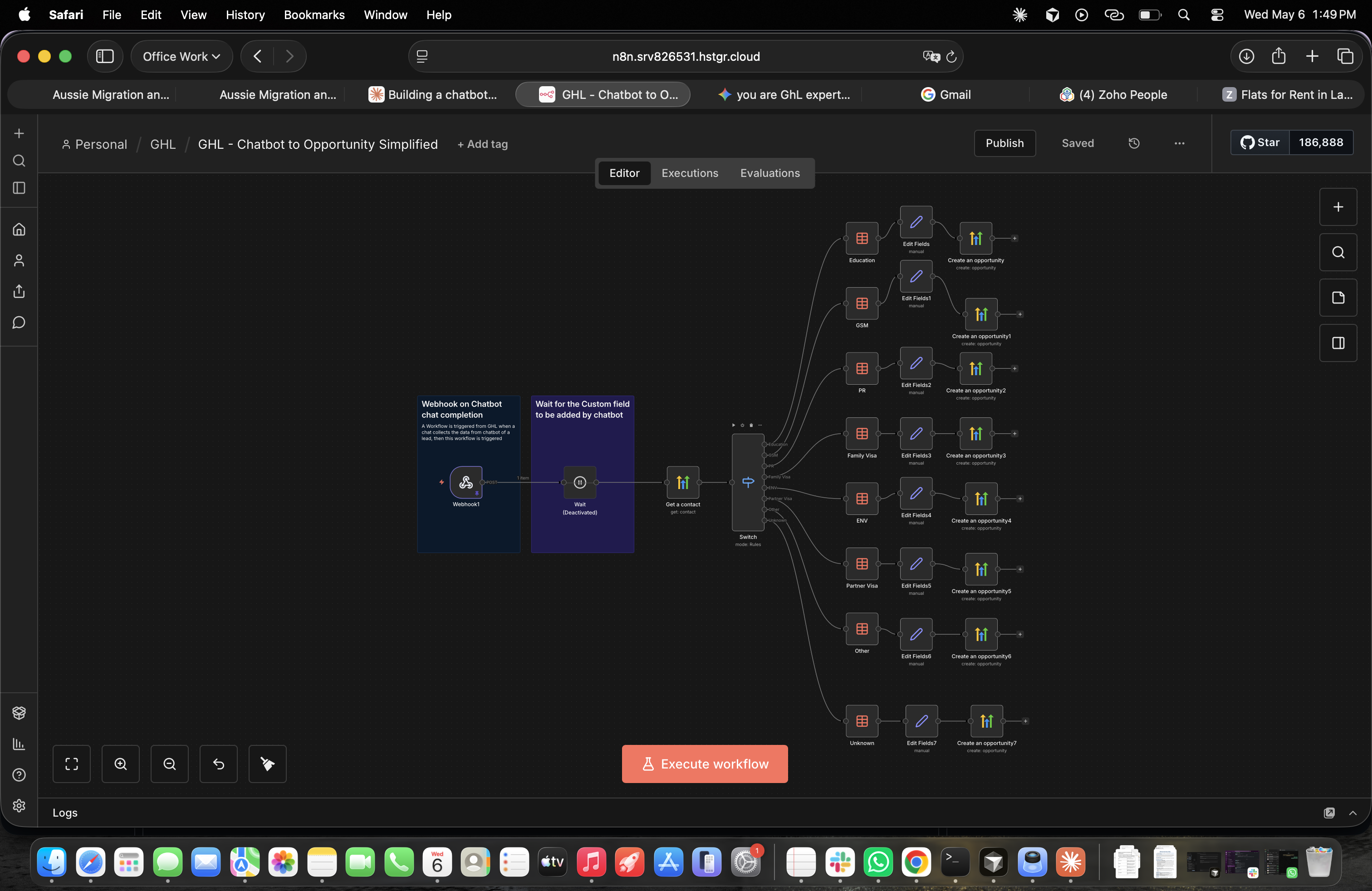The height and width of the screenshot is (891, 1372).
Task: Select the Switch node
Action: 748,482
